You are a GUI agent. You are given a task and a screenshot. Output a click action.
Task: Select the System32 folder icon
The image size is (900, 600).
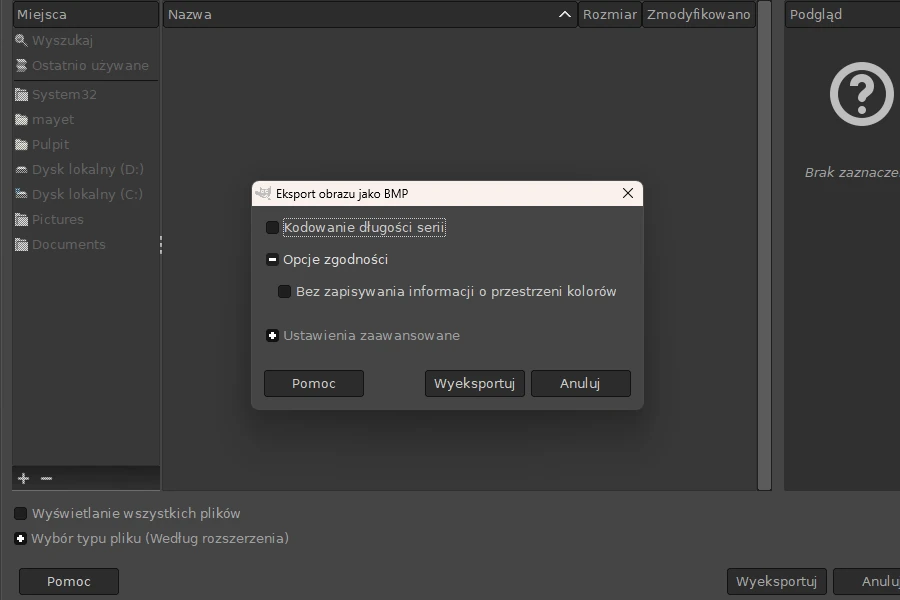pos(21,95)
